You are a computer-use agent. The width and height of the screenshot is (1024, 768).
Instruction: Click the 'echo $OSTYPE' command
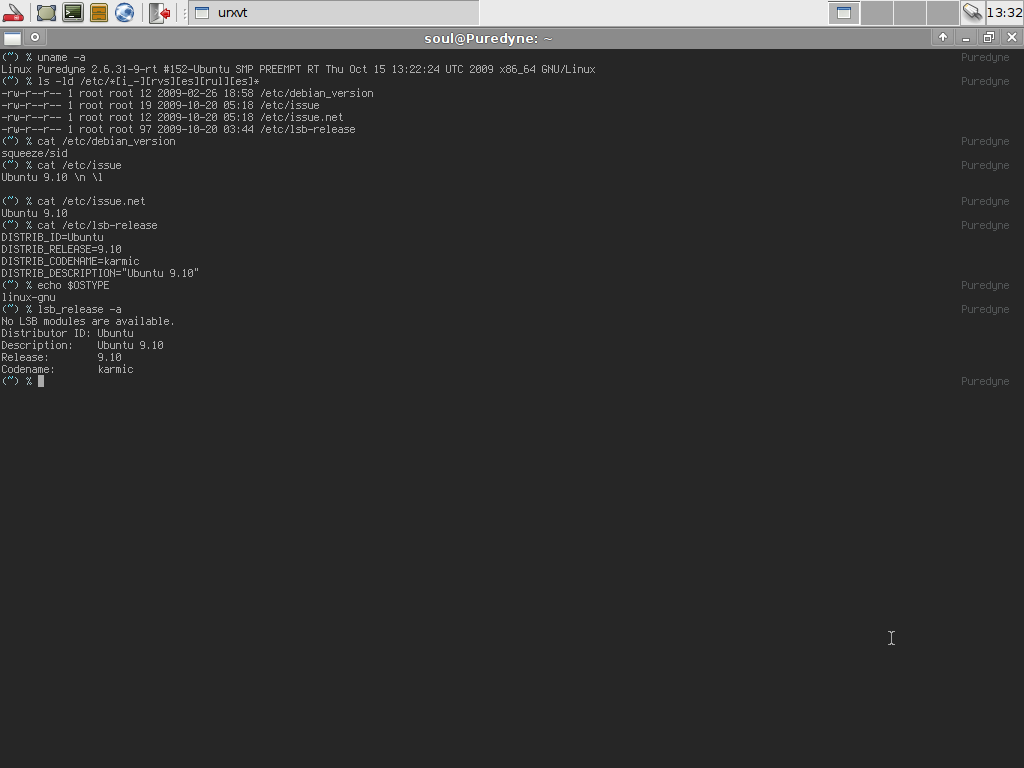[73, 285]
